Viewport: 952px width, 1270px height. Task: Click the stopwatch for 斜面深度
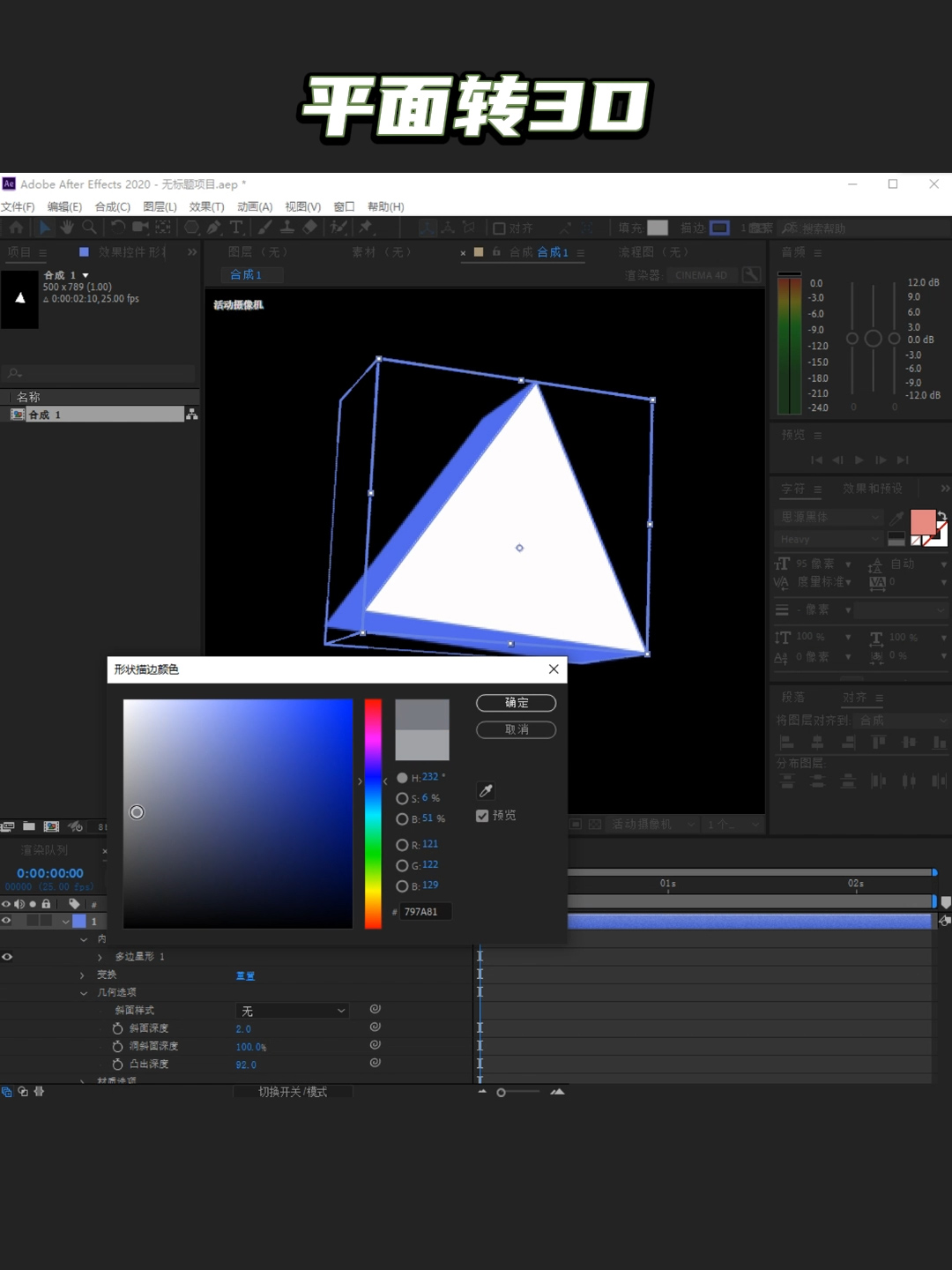(118, 1028)
